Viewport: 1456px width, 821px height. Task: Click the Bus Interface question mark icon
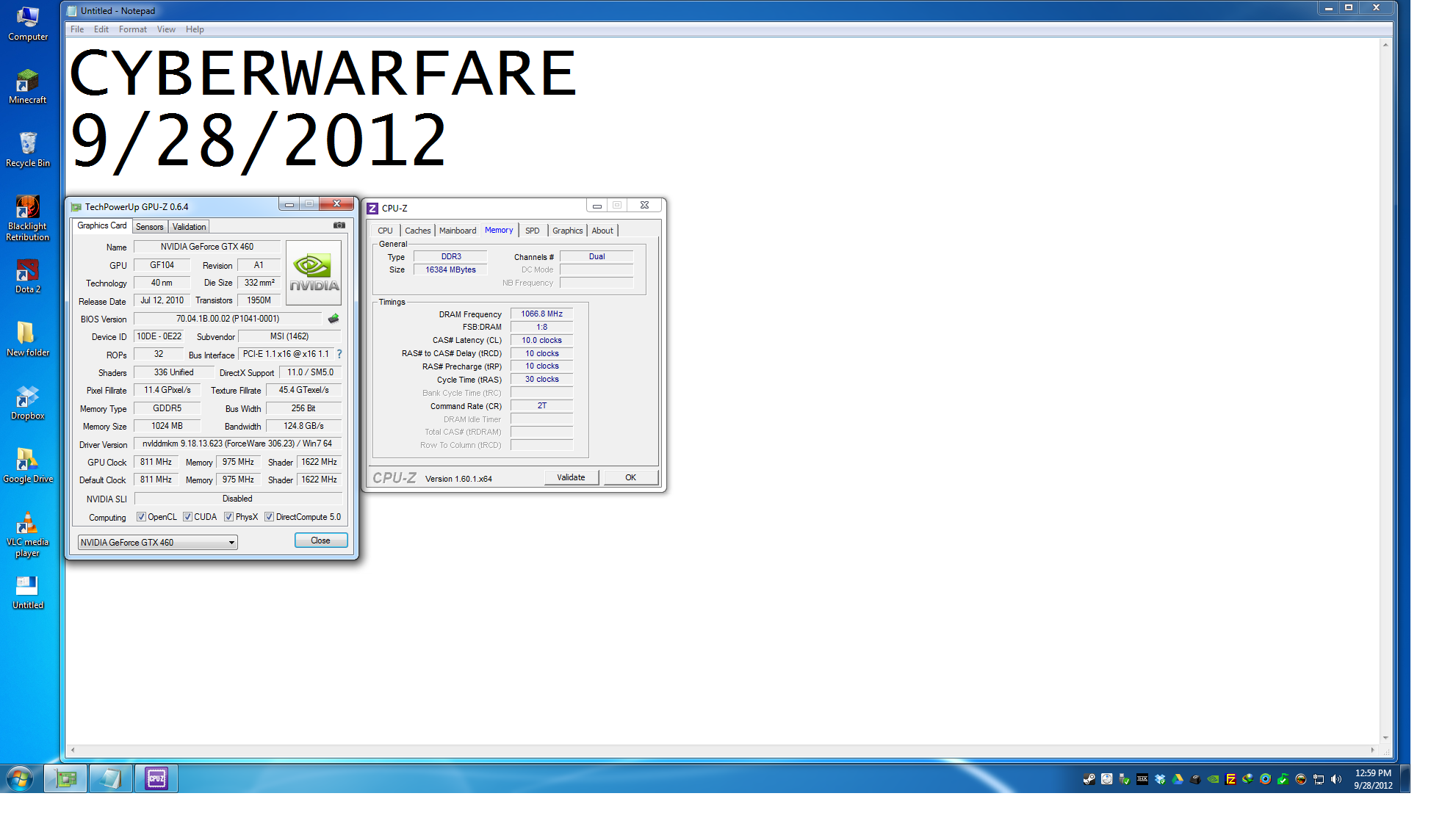[x=339, y=354]
